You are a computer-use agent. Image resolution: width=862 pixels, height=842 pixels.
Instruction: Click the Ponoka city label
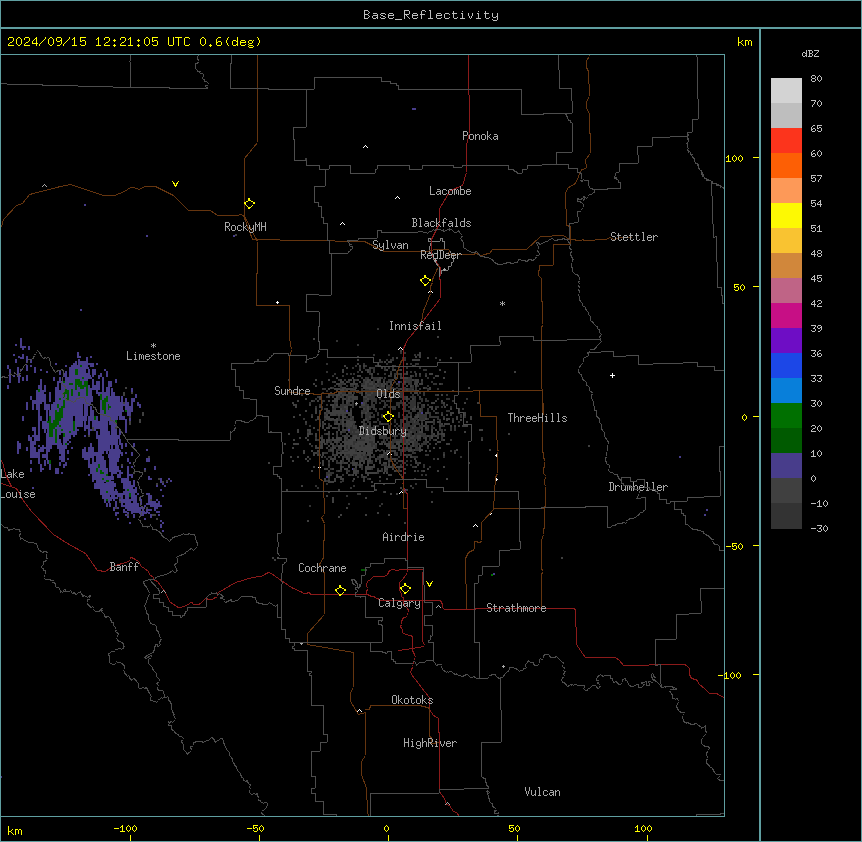(480, 136)
